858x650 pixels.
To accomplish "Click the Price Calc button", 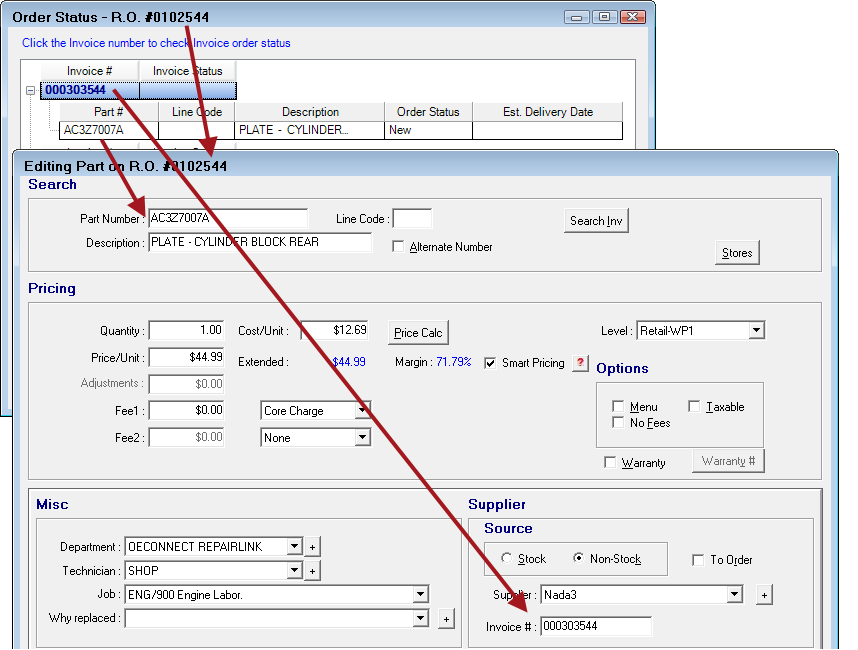I will click(x=418, y=332).
